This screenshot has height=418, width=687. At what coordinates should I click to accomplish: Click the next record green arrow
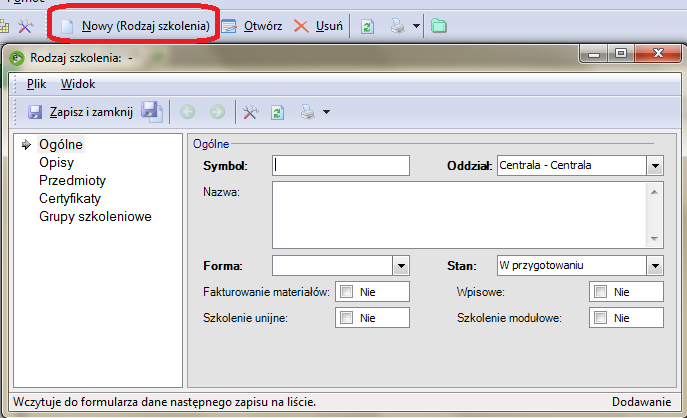pyautogui.click(x=217, y=112)
